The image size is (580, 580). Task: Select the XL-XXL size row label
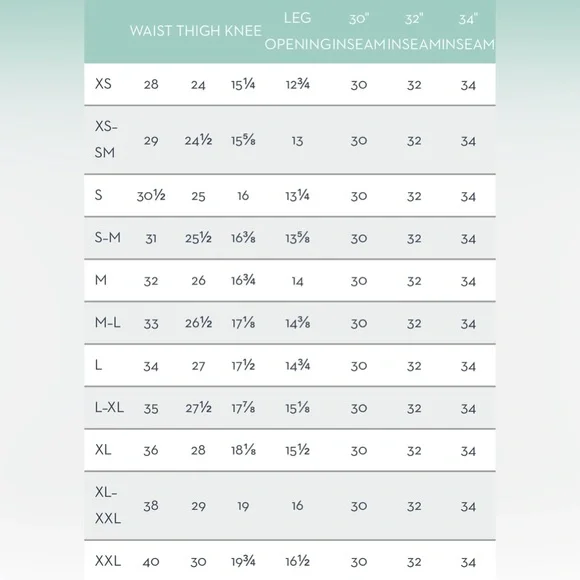pos(108,505)
